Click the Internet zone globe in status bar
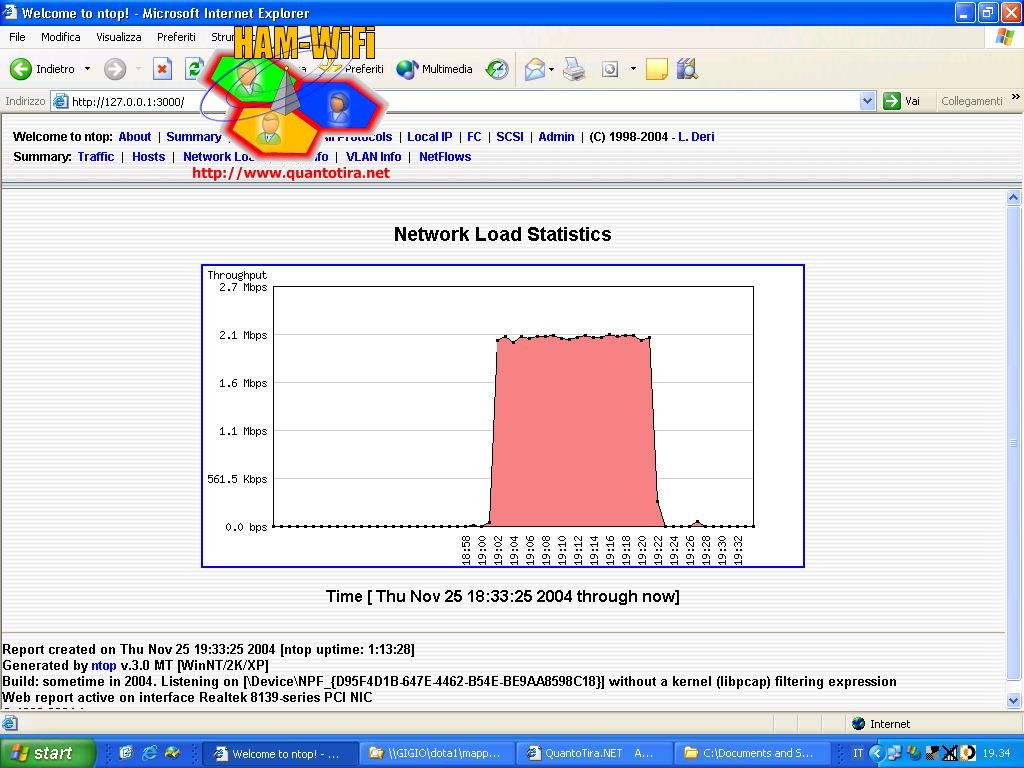The image size is (1024, 768). 859,724
